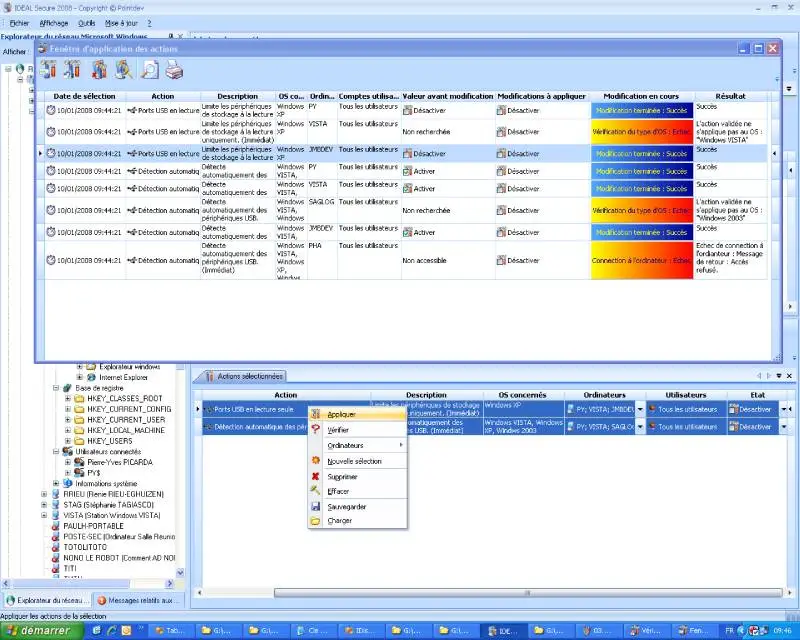Open the Véri... taskbar button
The image size is (800, 640).
pos(647,631)
